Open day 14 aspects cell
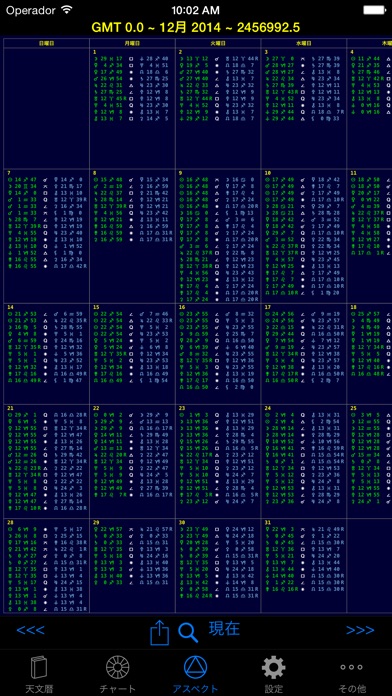The height and width of the screenshot is (696, 392). pos(47,353)
